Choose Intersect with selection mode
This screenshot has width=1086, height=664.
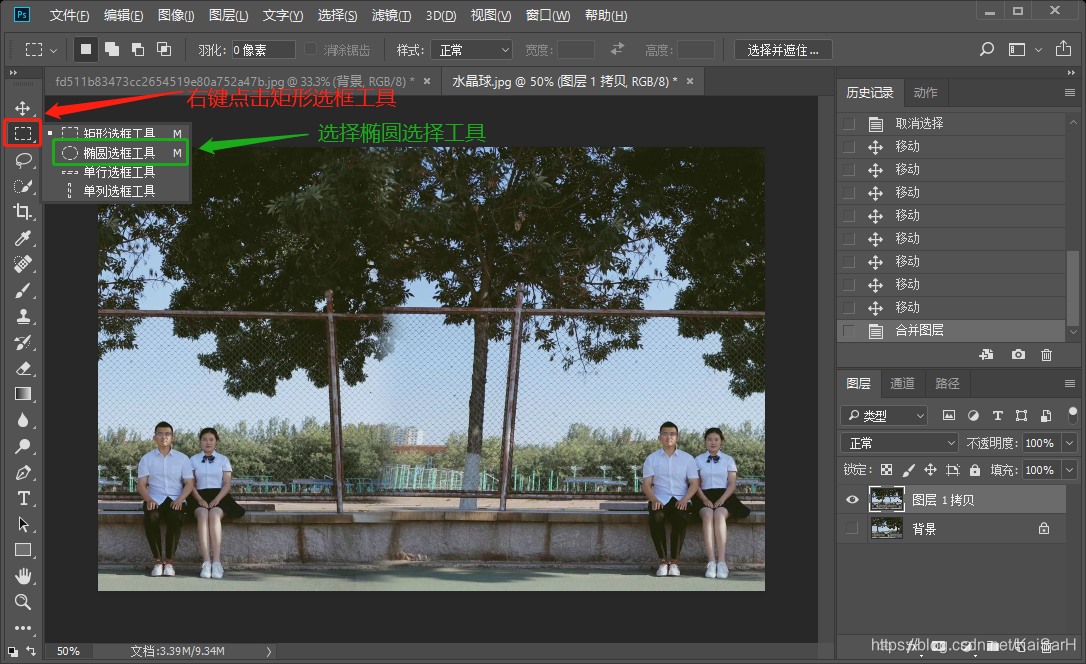coord(164,49)
